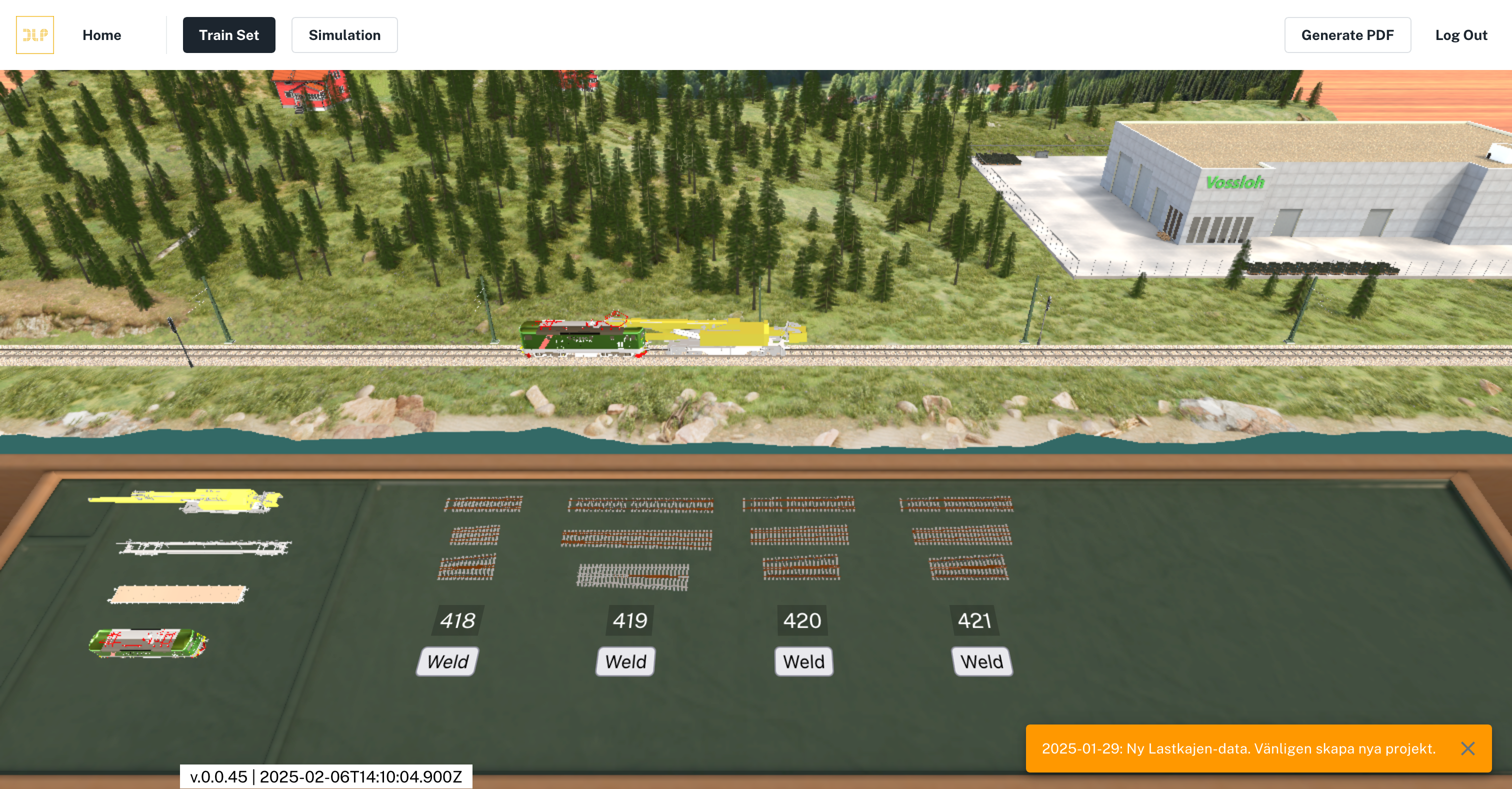Select the top track panel of column 419

(641, 505)
